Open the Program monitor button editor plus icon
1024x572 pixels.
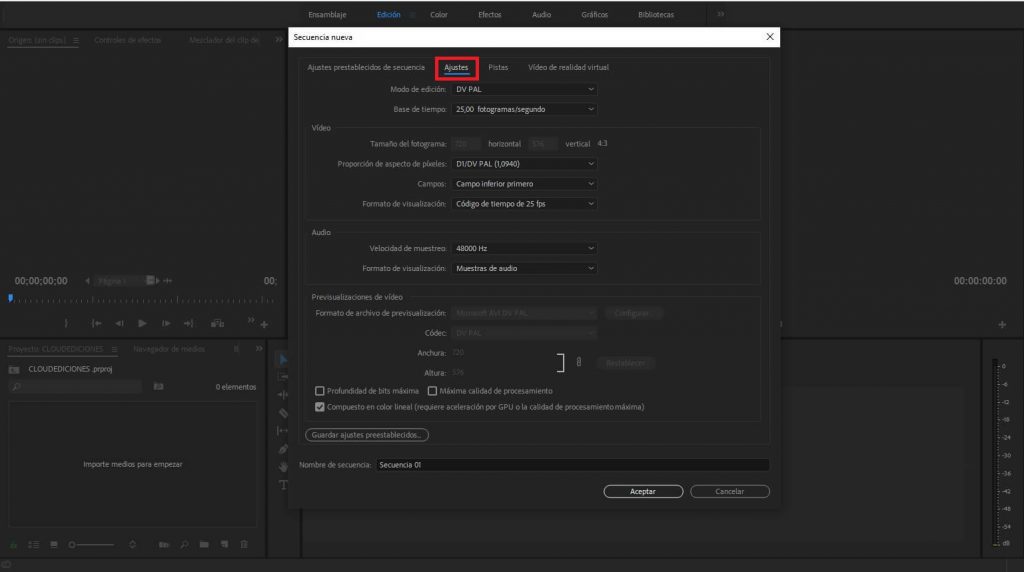(1002, 325)
